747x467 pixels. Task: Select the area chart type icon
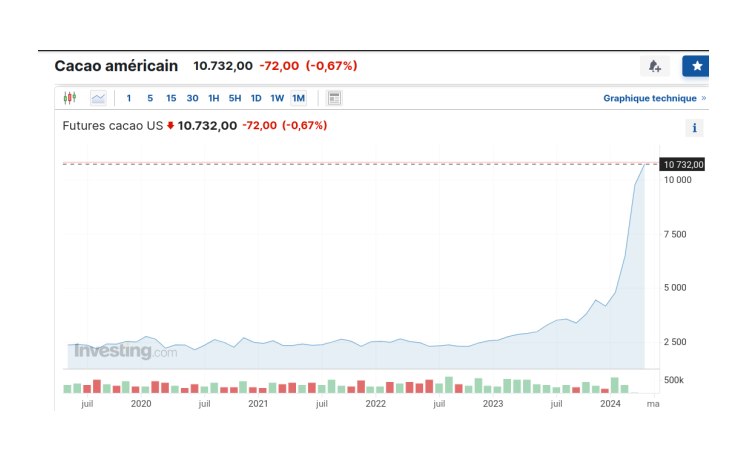coord(98,98)
